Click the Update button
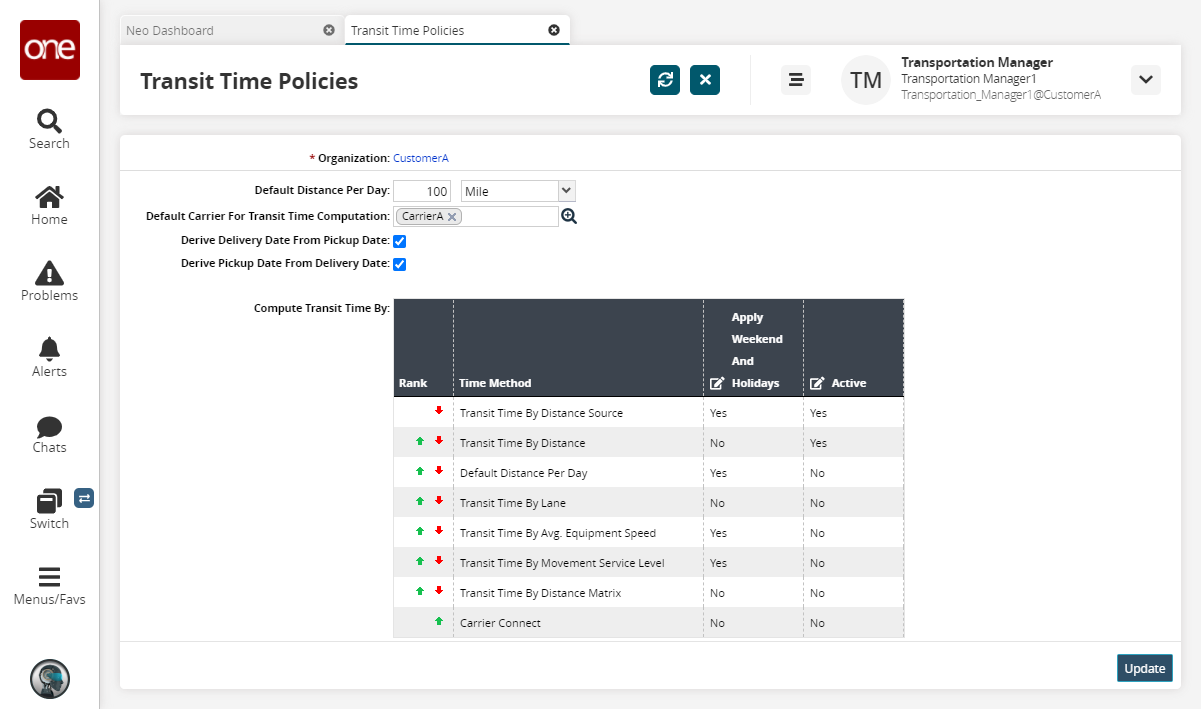Image resolution: width=1201 pixels, height=709 pixels. tap(1144, 668)
